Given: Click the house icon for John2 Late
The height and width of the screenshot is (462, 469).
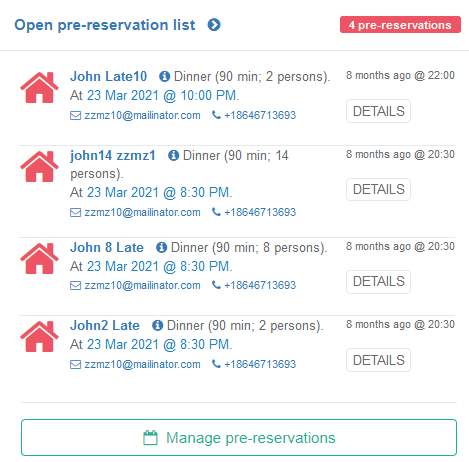Looking at the screenshot, I should click(x=39, y=336).
